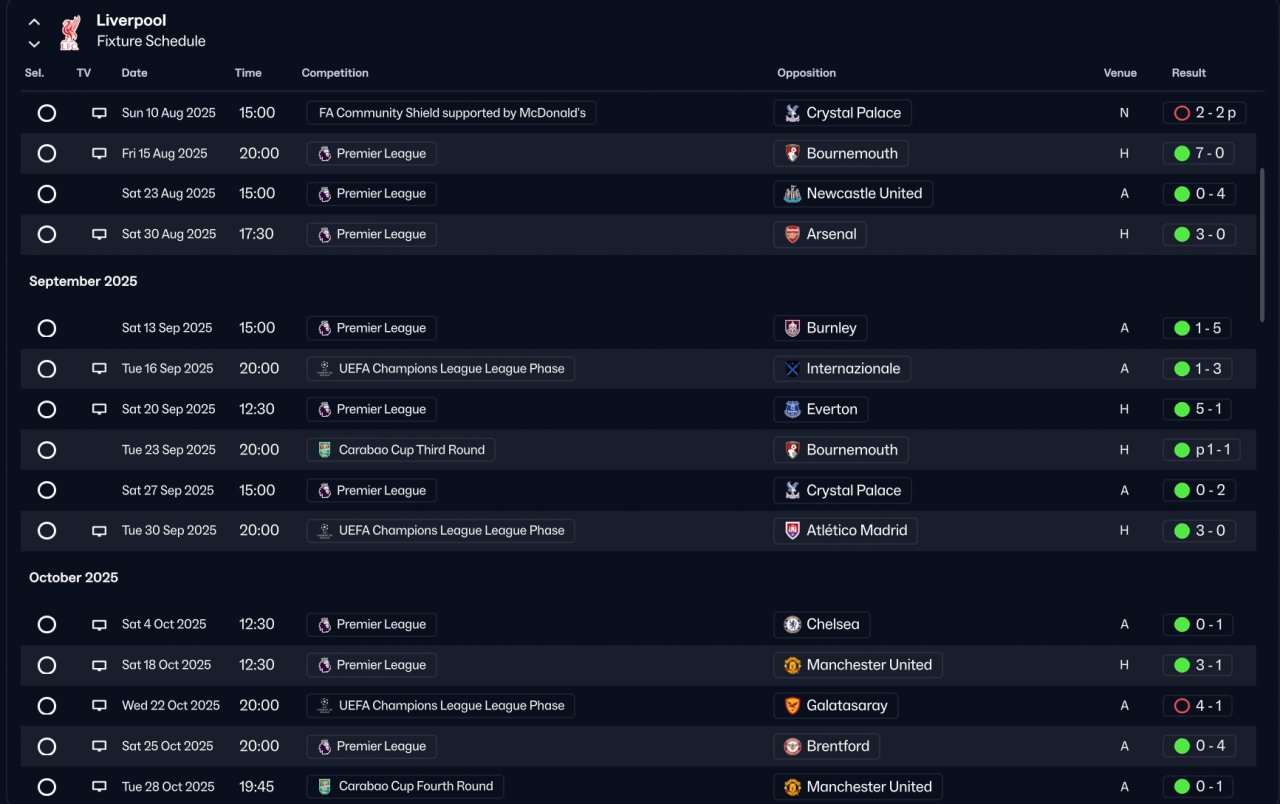
Task: Open FA Community Shield supported by McDonald's
Action: pos(452,113)
